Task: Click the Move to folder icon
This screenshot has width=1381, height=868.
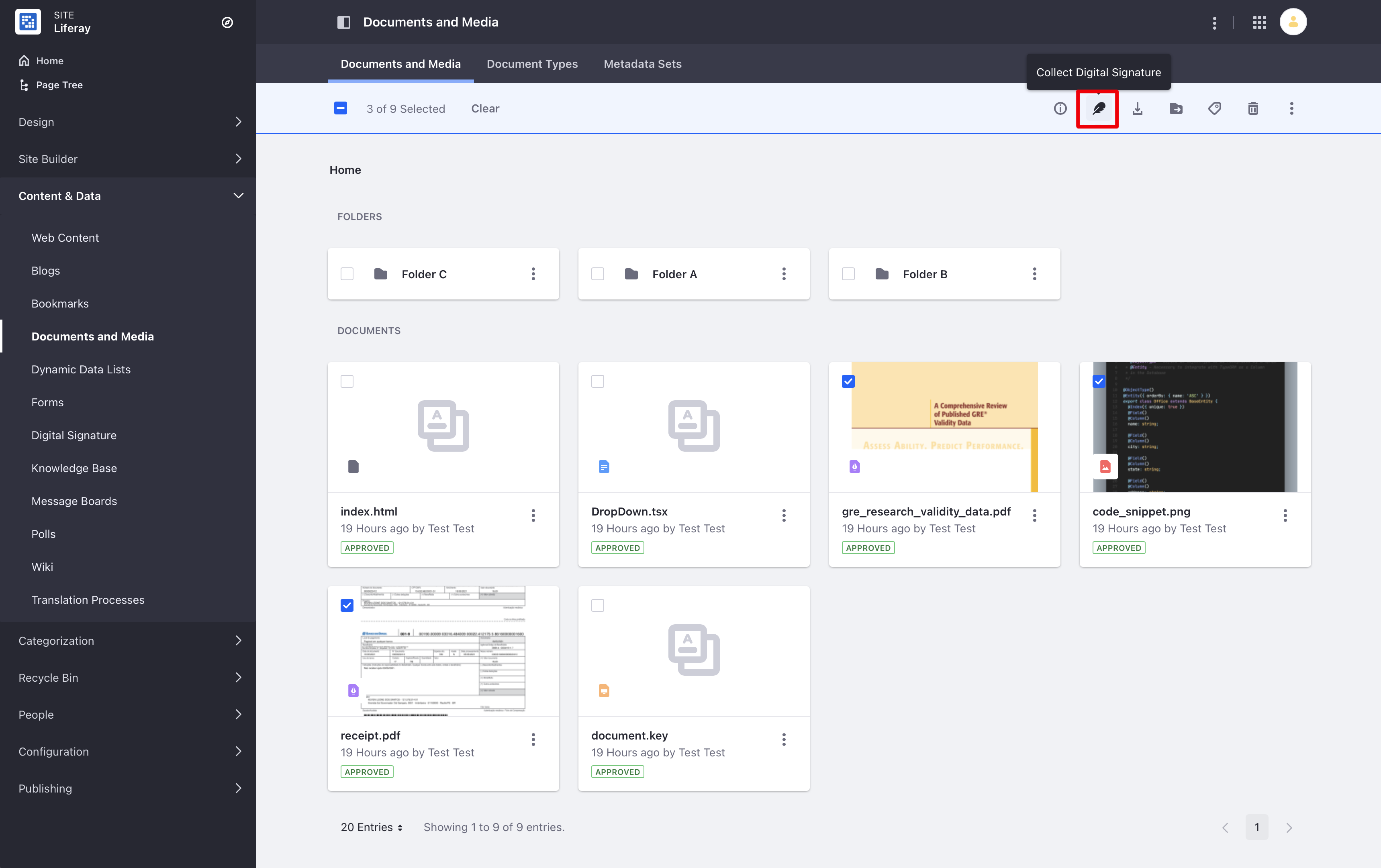Action: [x=1176, y=108]
